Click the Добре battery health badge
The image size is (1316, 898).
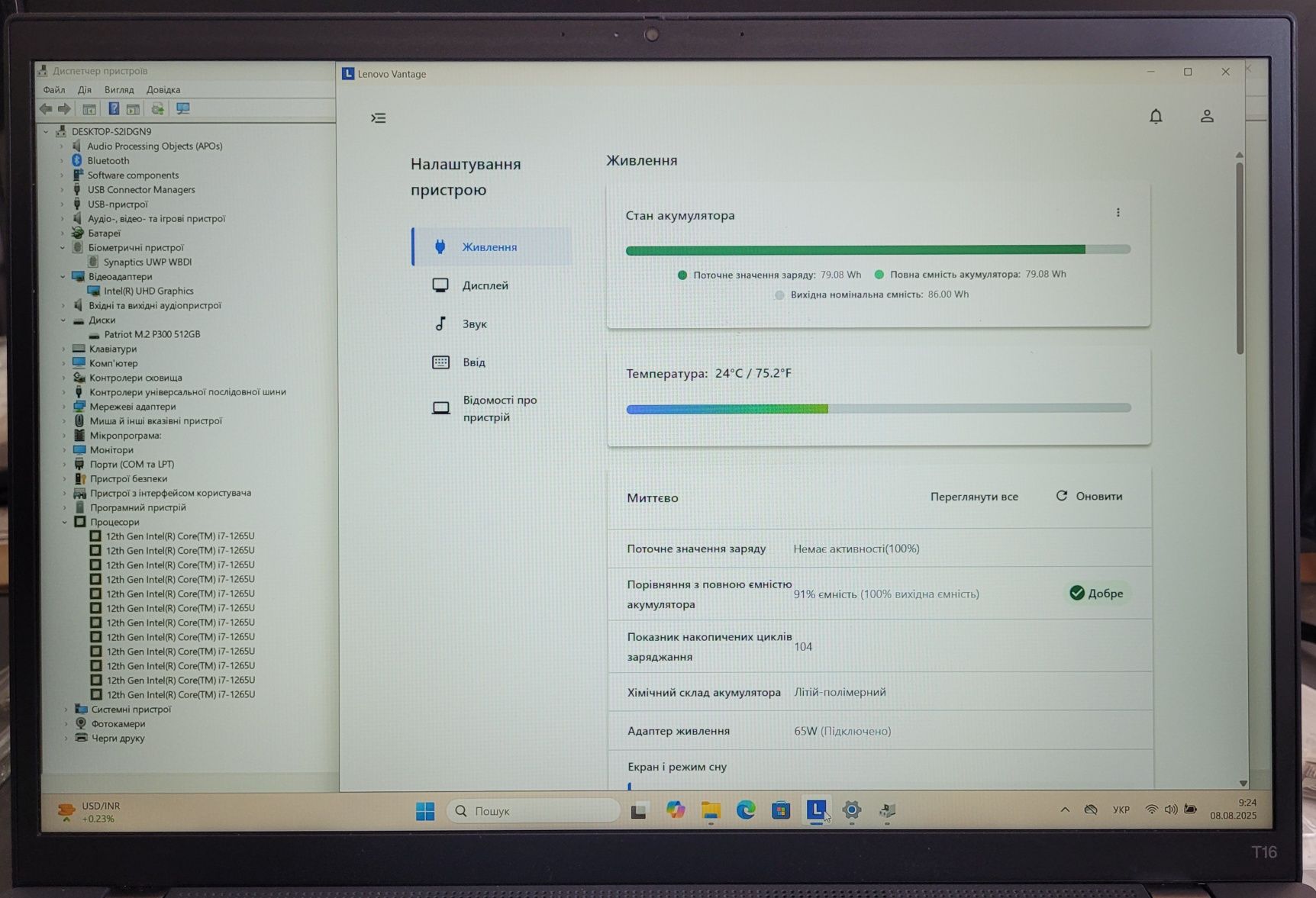(x=1096, y=594)
